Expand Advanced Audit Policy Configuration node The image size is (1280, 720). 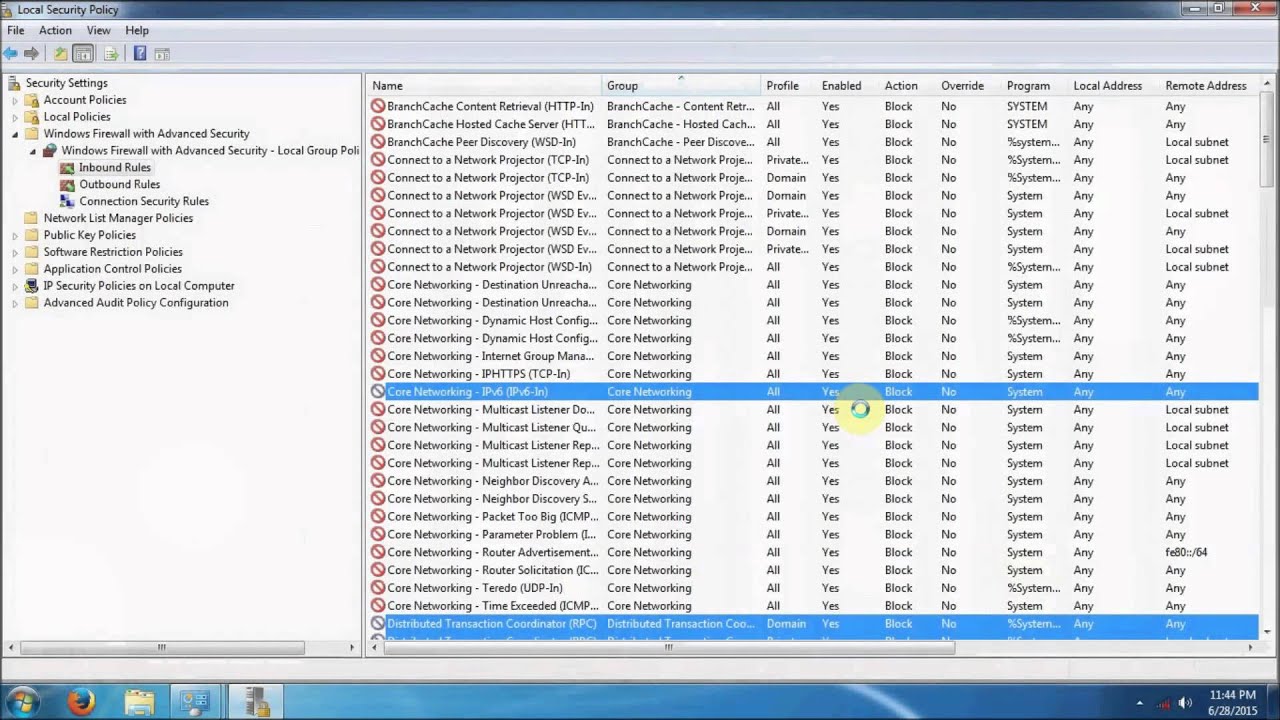click(x=15, y=303)
